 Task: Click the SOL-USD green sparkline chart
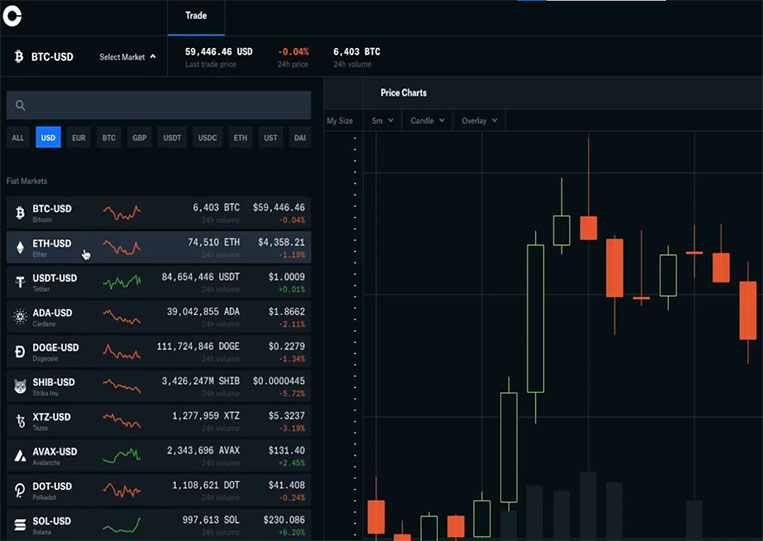pyautogui.click(x=122, y=525)
